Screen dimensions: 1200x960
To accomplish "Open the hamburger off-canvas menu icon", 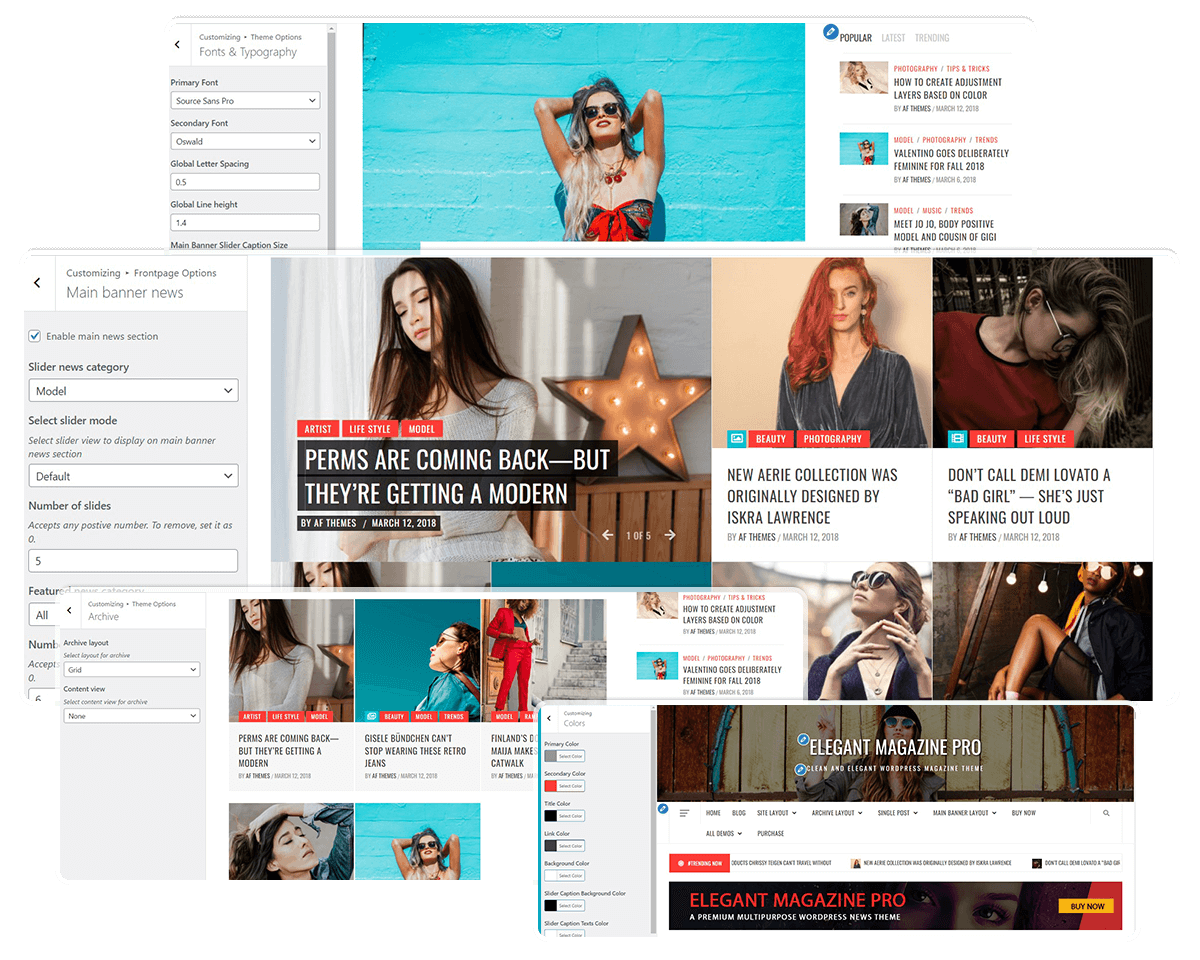I will pyautogui.click(x=685, y=813).
